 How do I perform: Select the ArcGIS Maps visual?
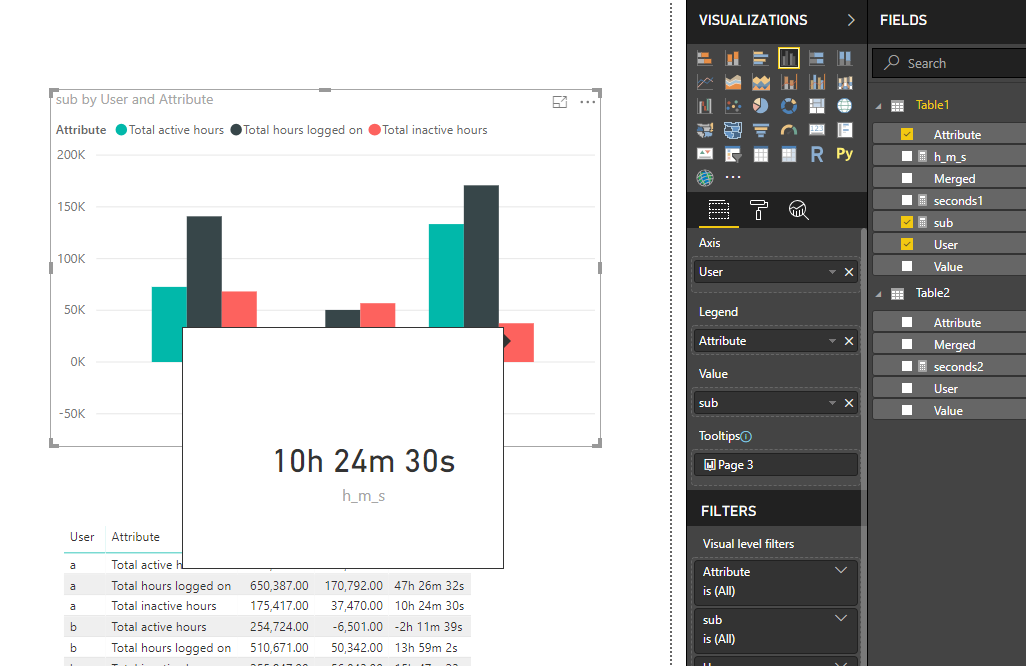tap(705, 178)
